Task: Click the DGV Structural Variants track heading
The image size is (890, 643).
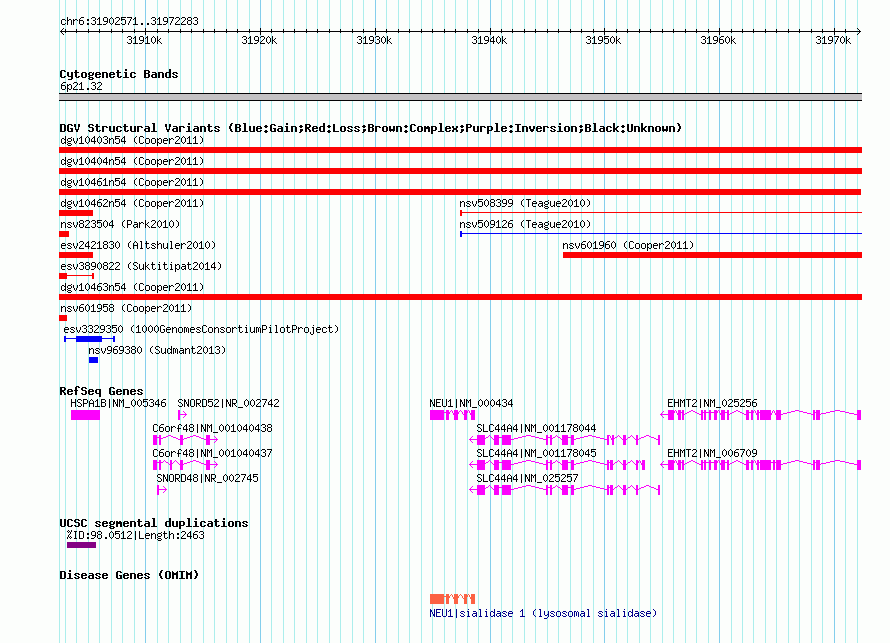Action: [x=371, y=128]
